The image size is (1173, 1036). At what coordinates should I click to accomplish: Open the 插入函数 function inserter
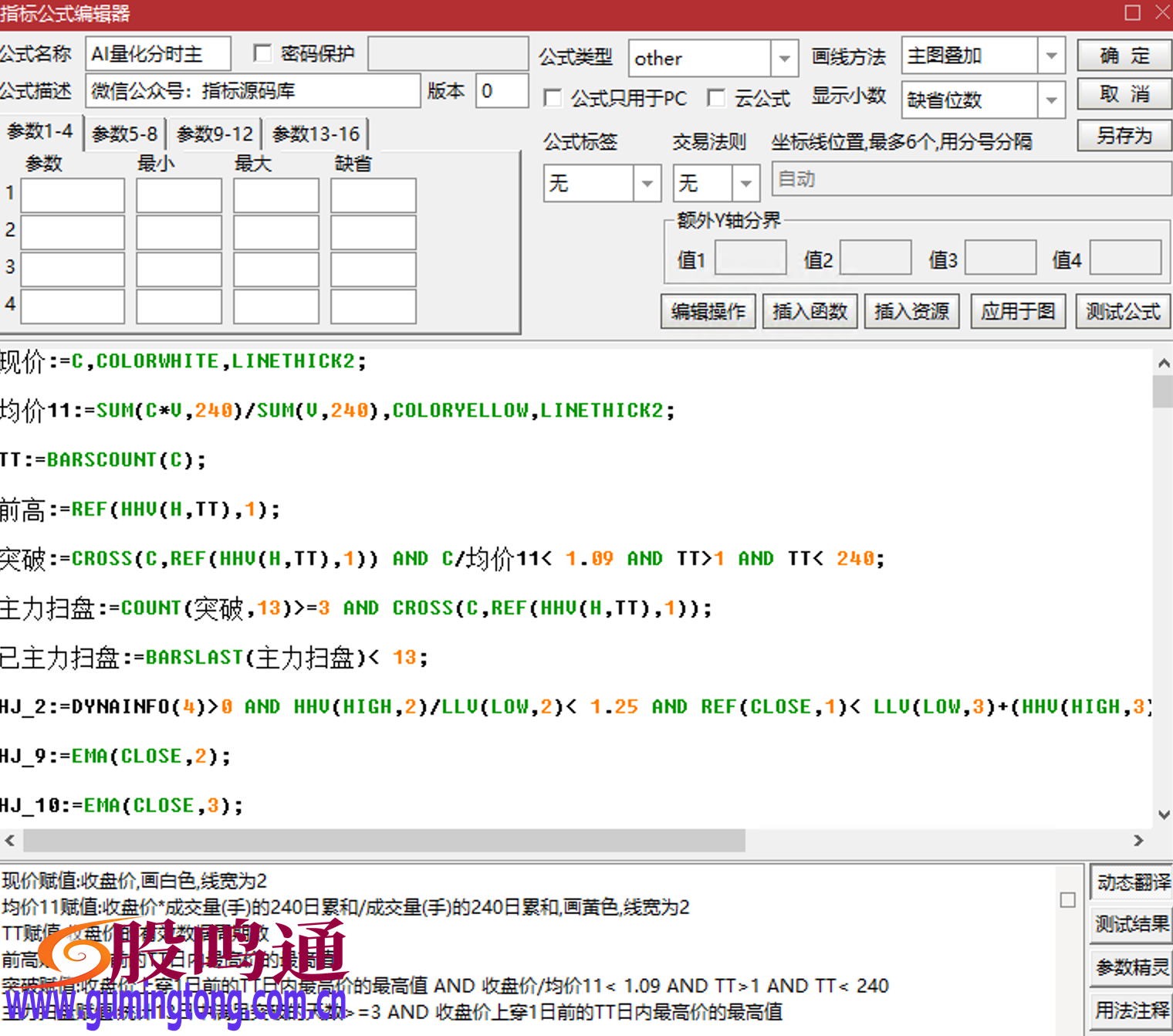pos(810,311)
